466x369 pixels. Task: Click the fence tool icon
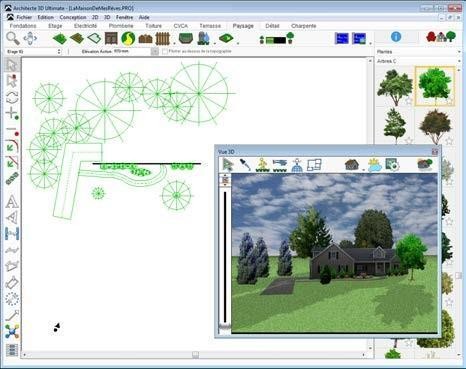tap(163, 39)
